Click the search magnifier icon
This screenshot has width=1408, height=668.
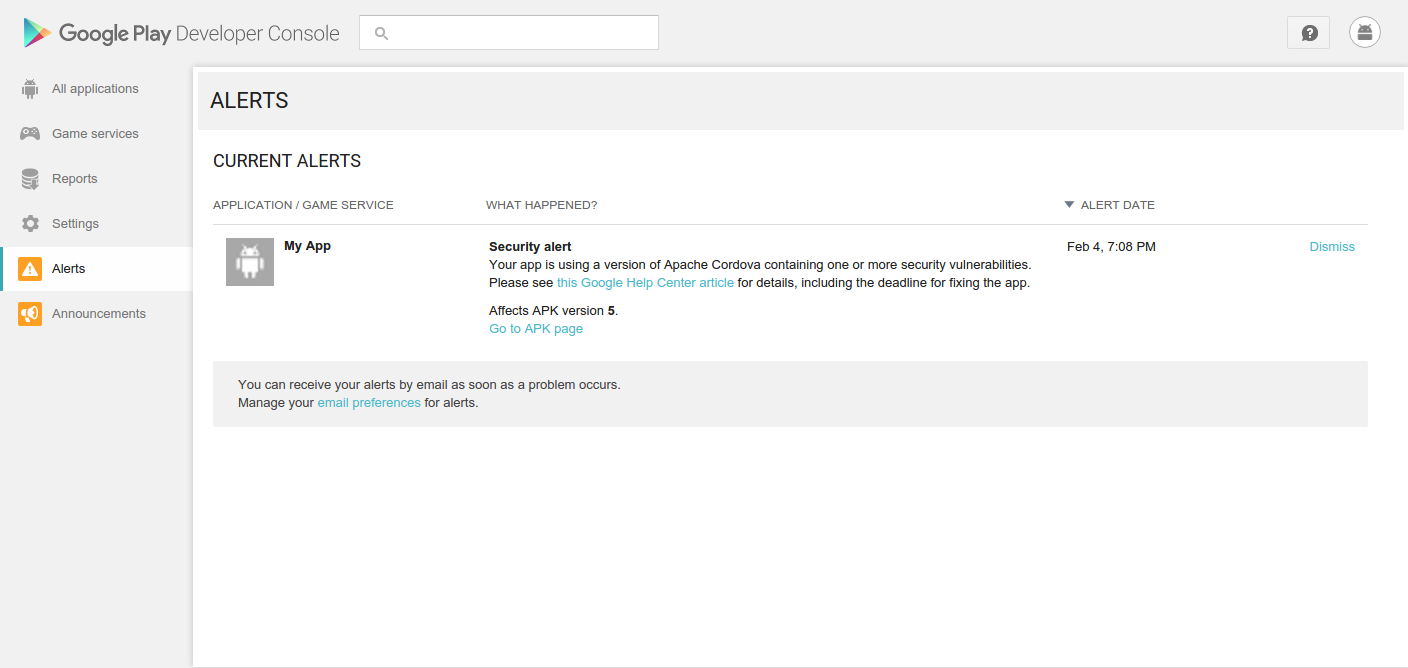[381, 33]
